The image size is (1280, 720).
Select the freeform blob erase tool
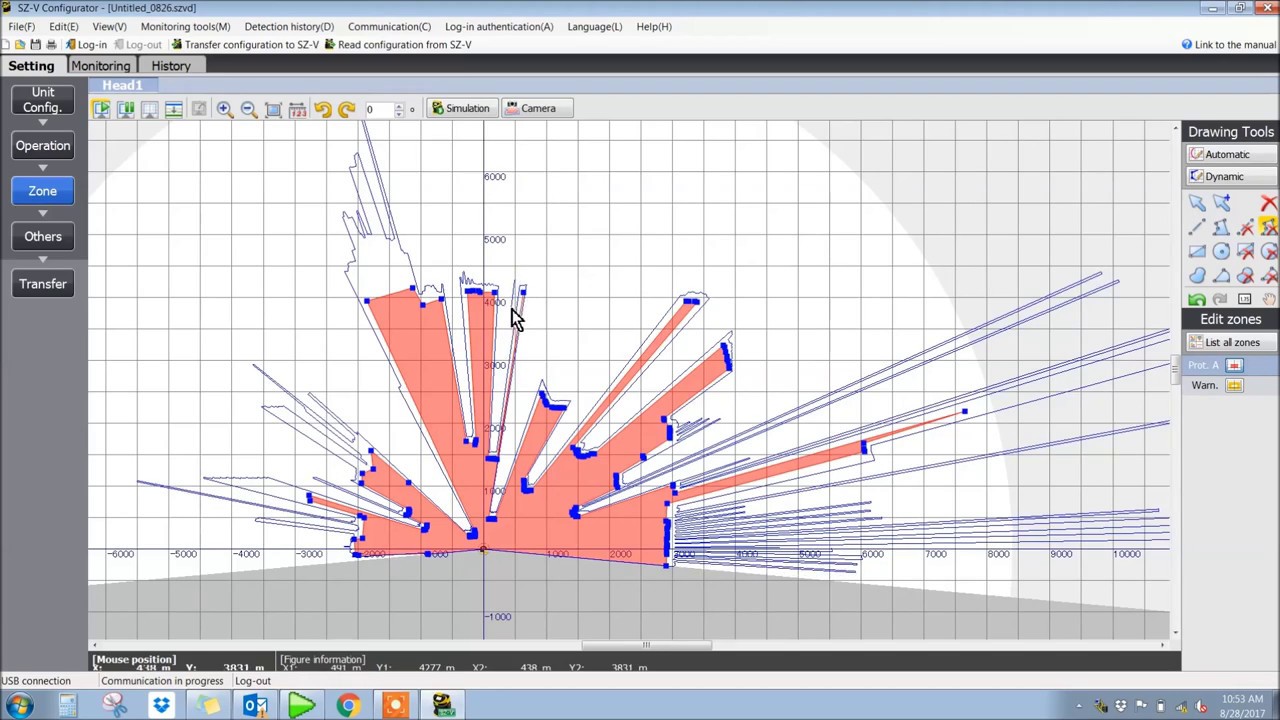1245,276
